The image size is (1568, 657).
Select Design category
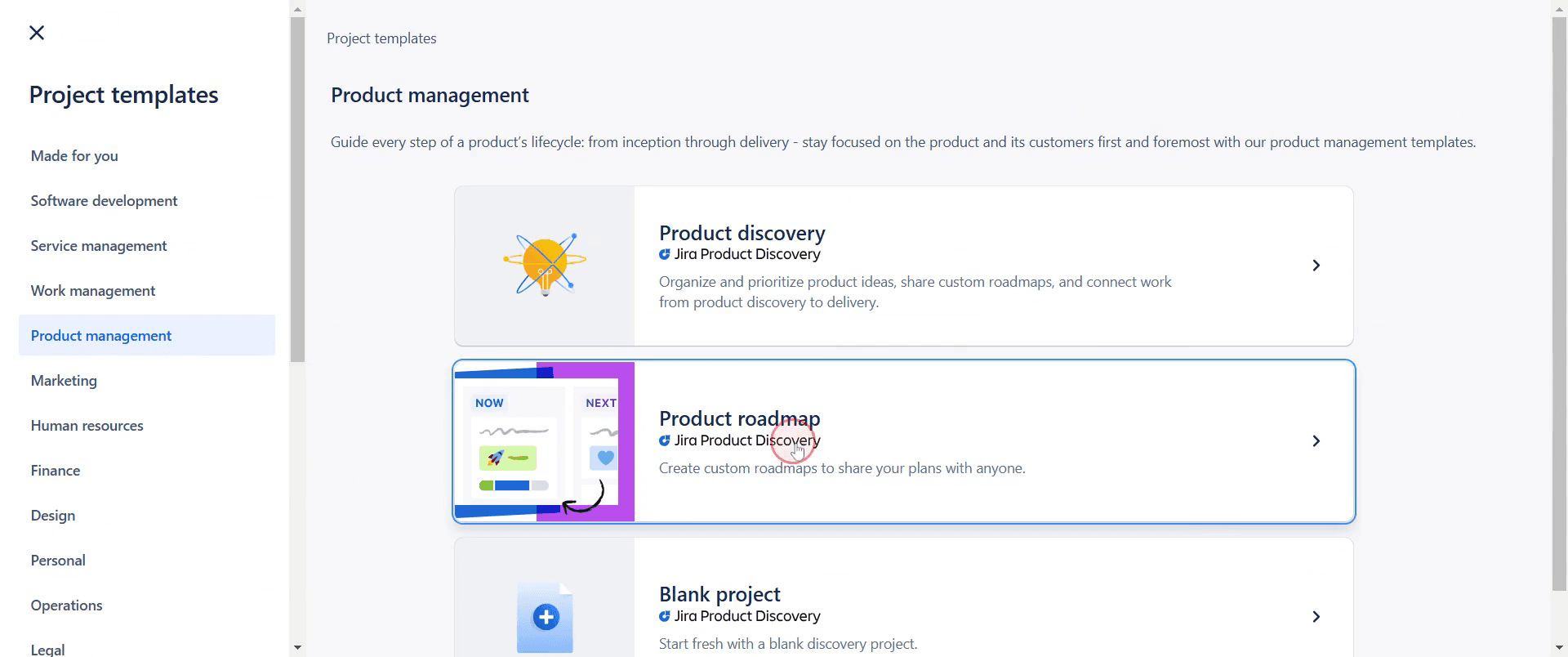53,516
